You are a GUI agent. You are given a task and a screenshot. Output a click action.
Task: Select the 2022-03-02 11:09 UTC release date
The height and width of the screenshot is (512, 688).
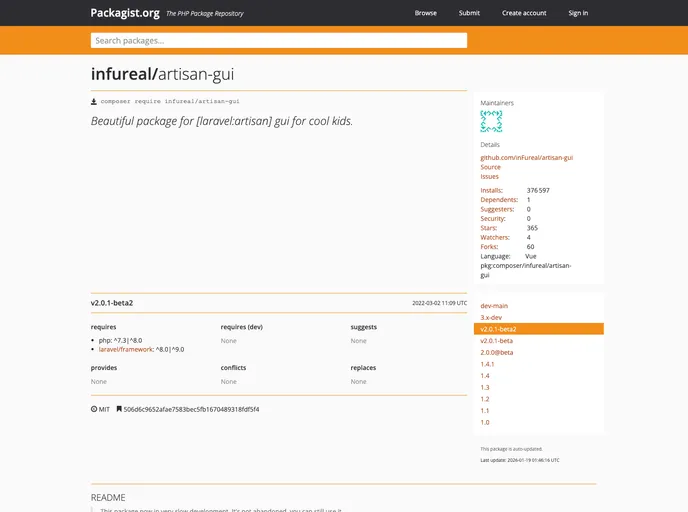(440, 303)
